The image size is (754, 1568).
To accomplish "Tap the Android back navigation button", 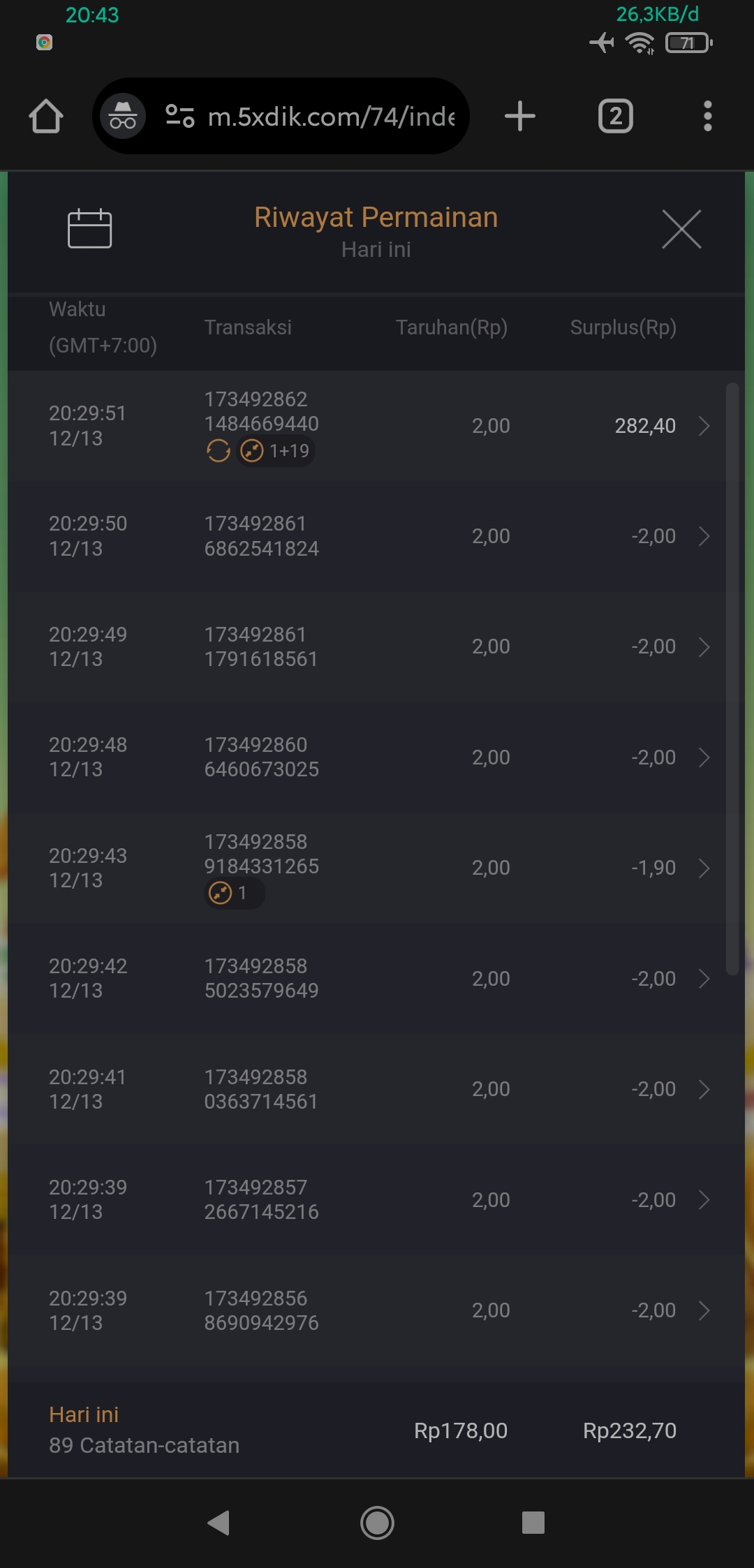I will [219, 1523].
